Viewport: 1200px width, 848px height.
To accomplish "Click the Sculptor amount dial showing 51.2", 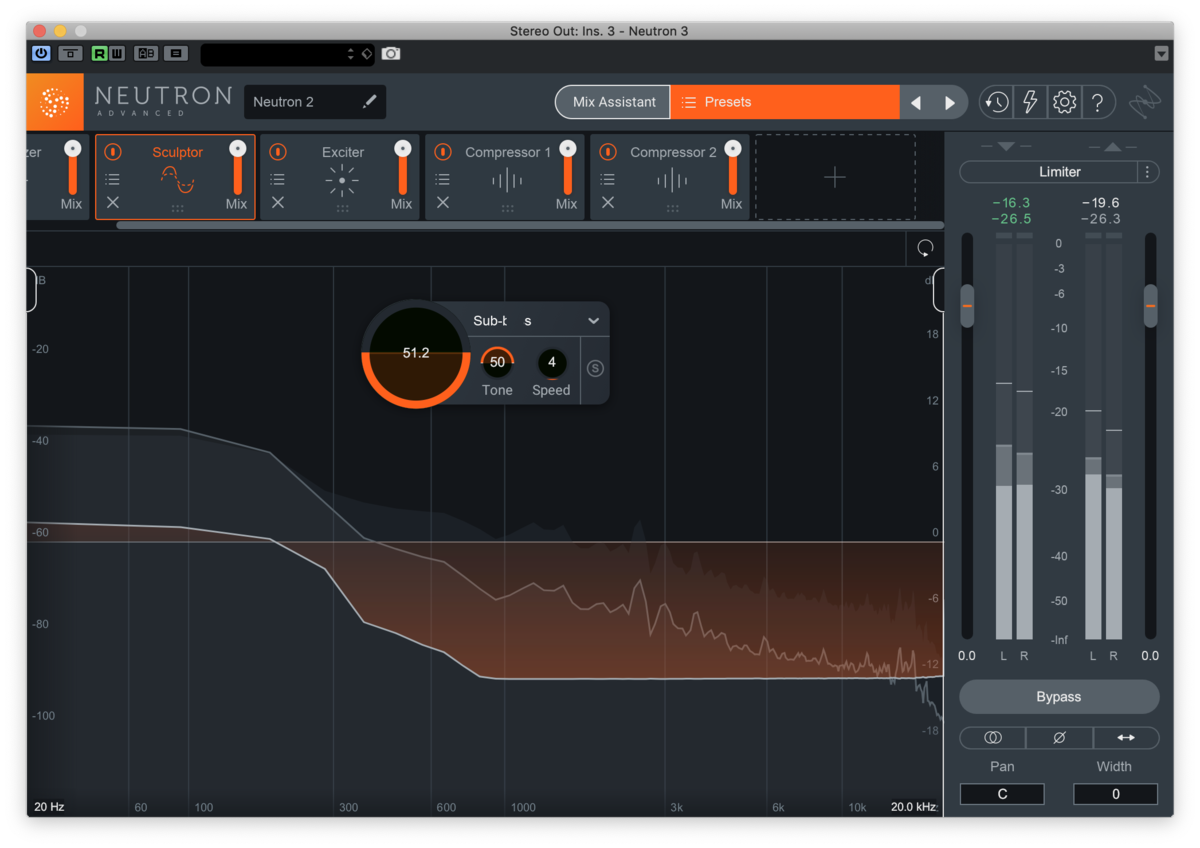I will point(415,353).
